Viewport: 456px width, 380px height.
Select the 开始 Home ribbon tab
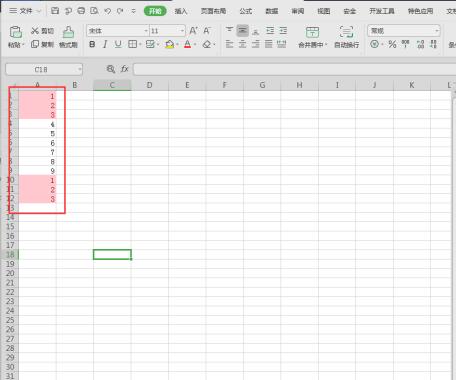155,11
